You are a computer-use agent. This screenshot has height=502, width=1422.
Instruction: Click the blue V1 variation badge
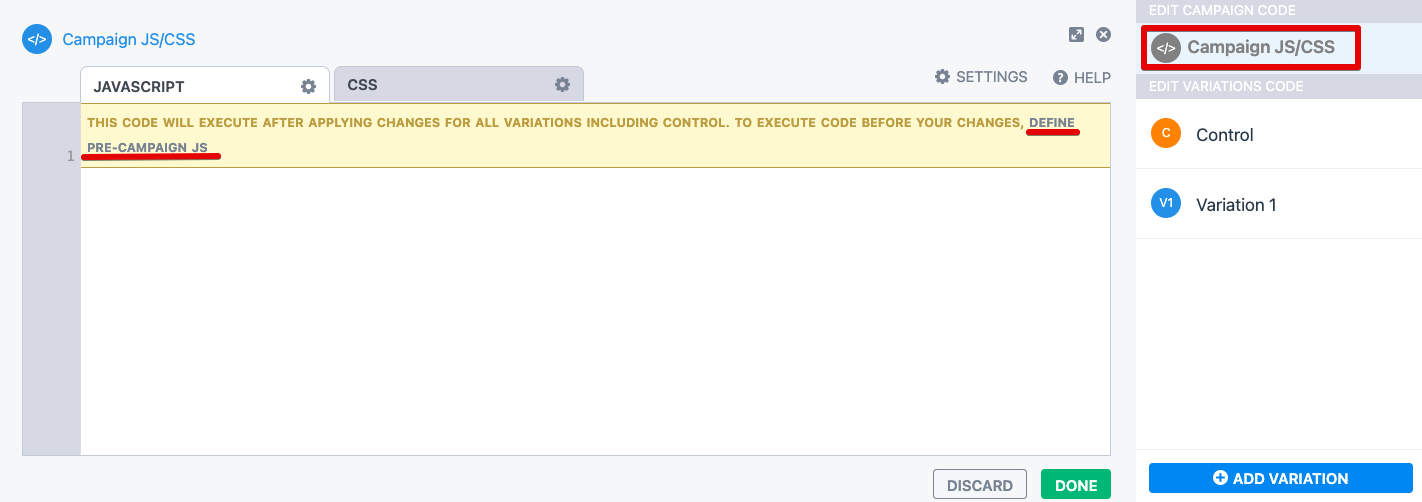click(1166, 204)
